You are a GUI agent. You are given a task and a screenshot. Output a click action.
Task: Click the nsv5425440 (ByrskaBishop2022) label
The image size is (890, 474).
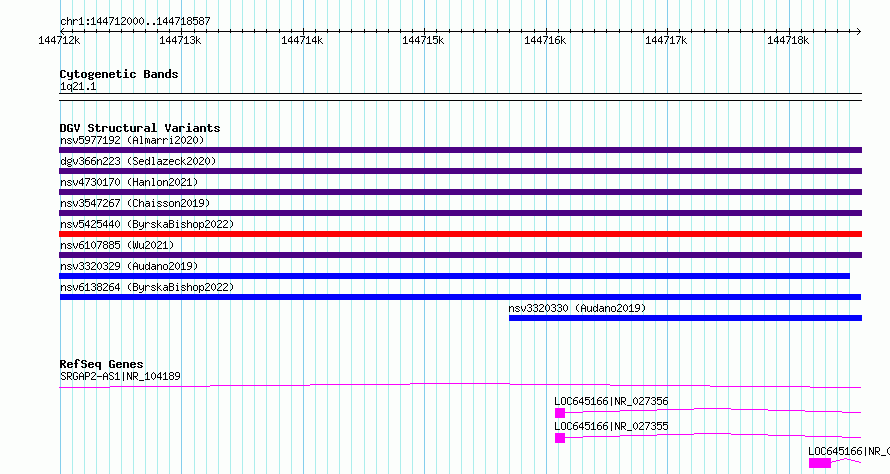[147, 224]
